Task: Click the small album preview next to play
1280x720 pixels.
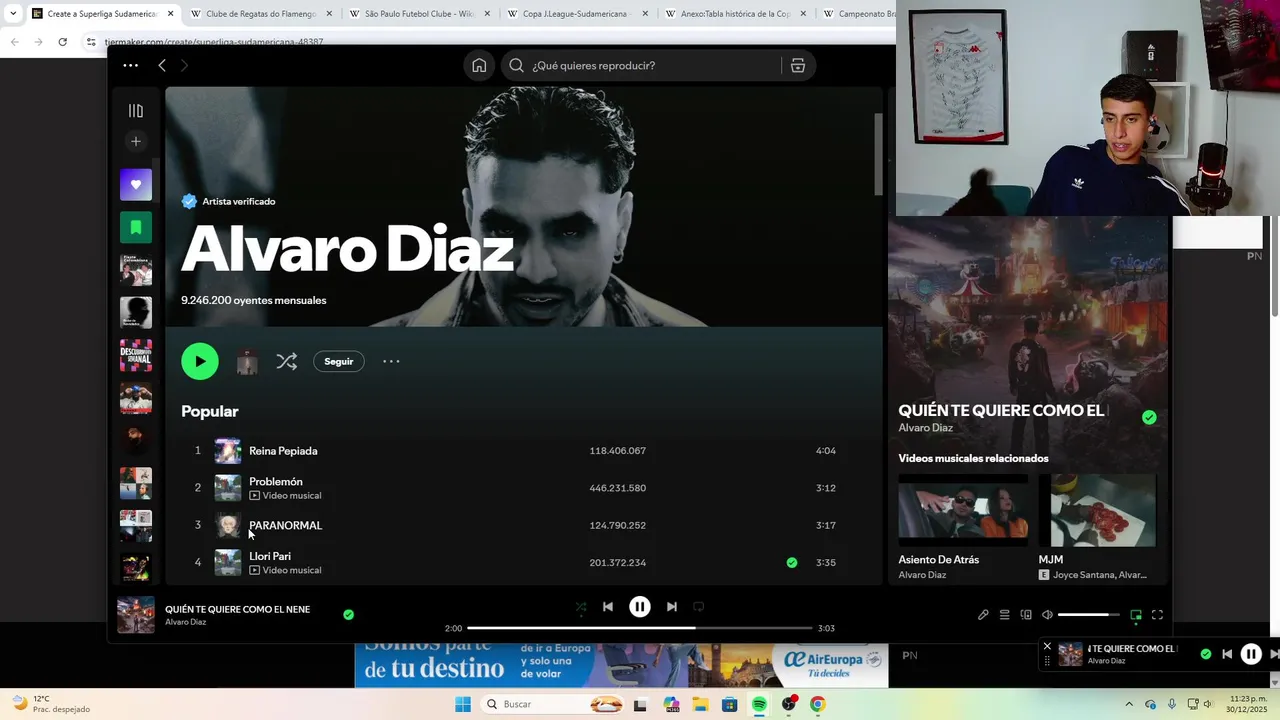Action: [247, 361]
